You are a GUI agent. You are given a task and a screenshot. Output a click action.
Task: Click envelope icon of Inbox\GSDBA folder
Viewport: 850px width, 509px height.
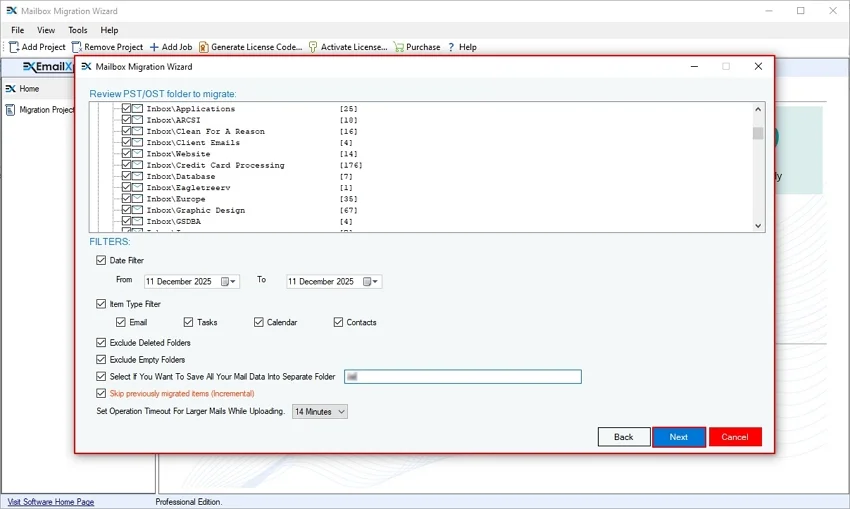(x=138, y=221)
